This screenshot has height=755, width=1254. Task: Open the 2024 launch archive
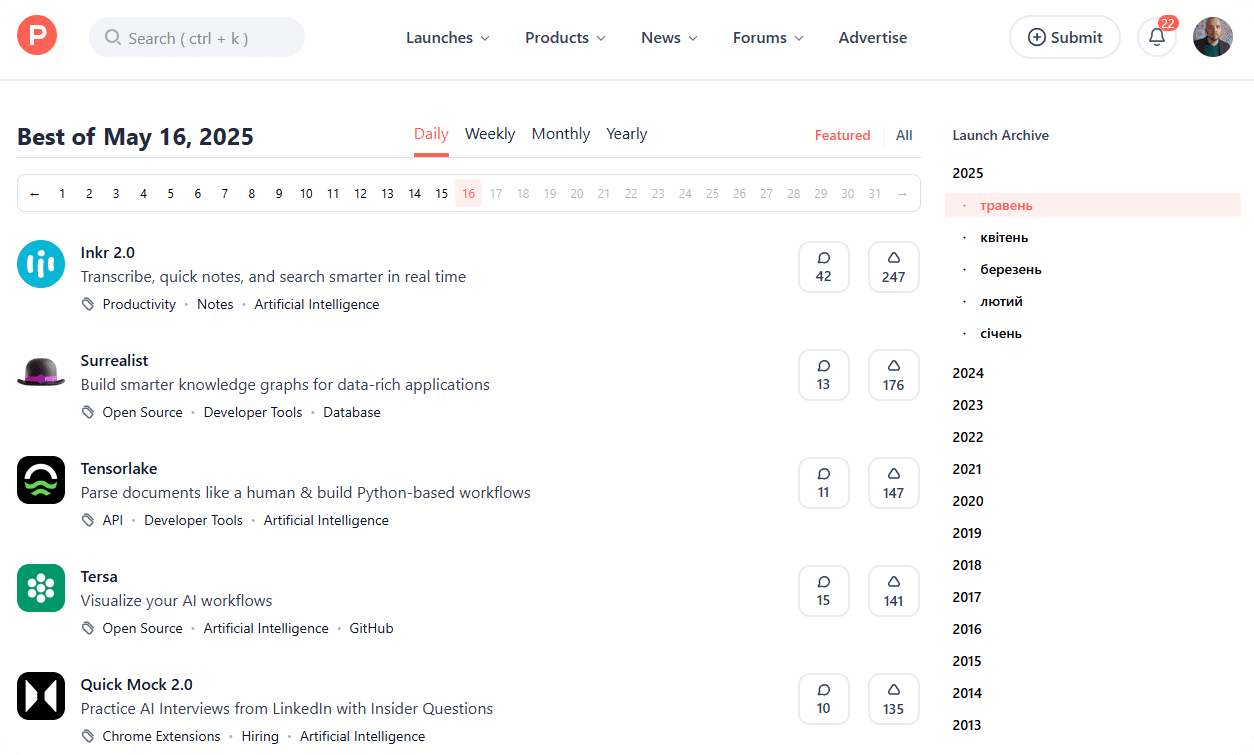coord(968,373)
